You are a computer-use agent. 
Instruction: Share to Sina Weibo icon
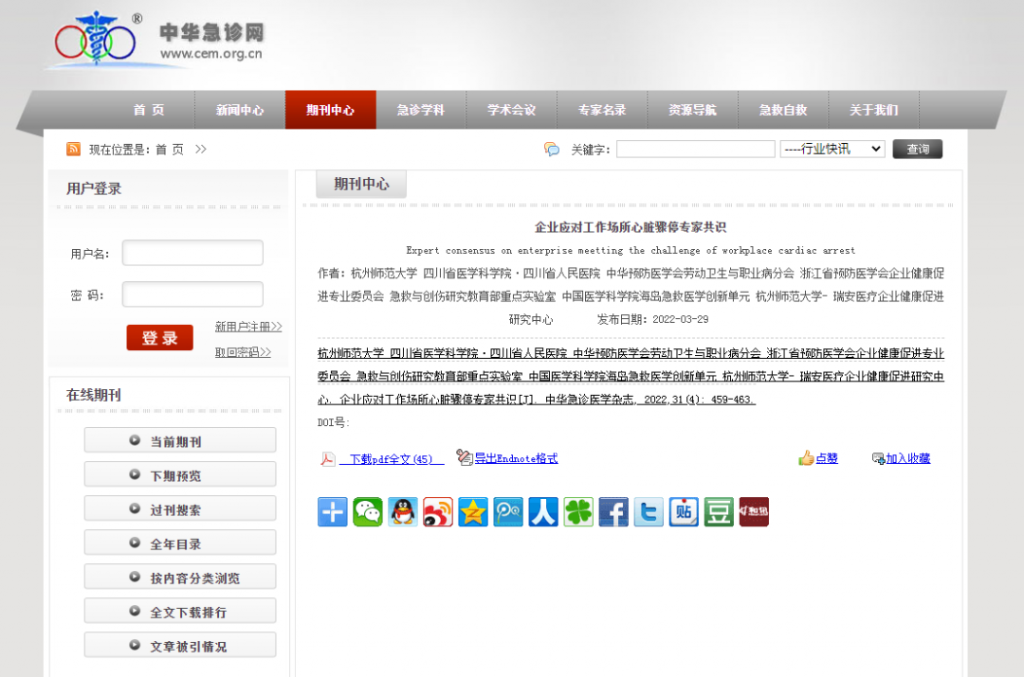pos(438,512)
